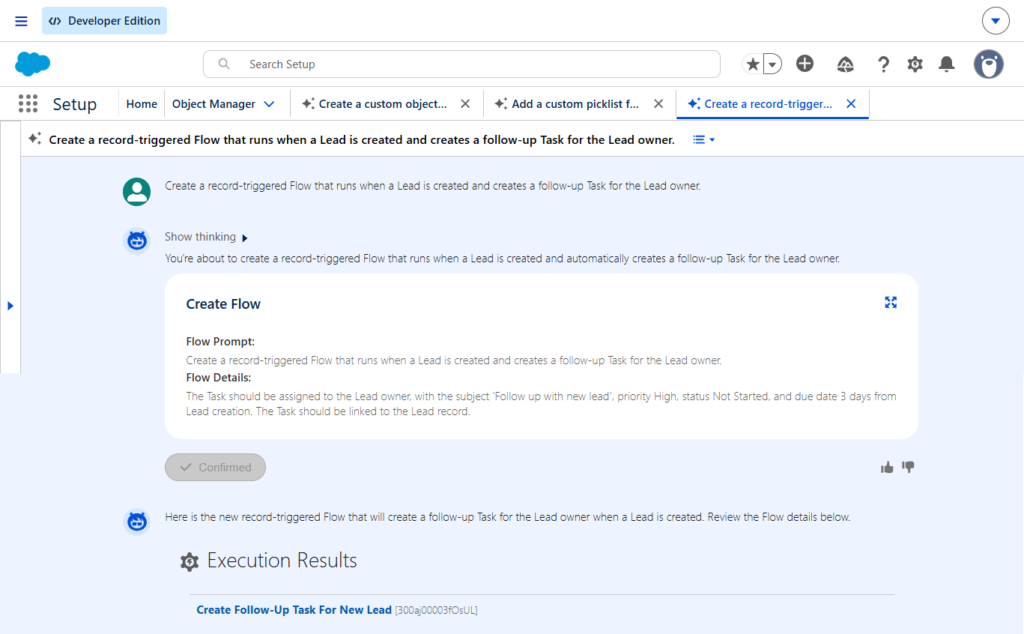Click the agent bot avatar near Show thinking
1024x634 pixels.
point(136,241)
